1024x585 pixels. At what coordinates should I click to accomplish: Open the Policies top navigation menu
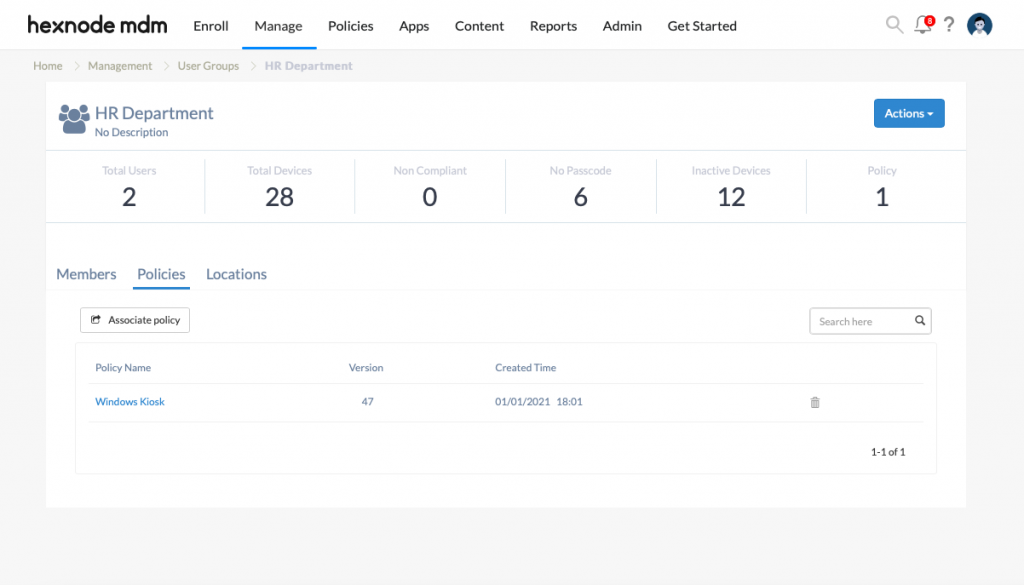(350, 26)
